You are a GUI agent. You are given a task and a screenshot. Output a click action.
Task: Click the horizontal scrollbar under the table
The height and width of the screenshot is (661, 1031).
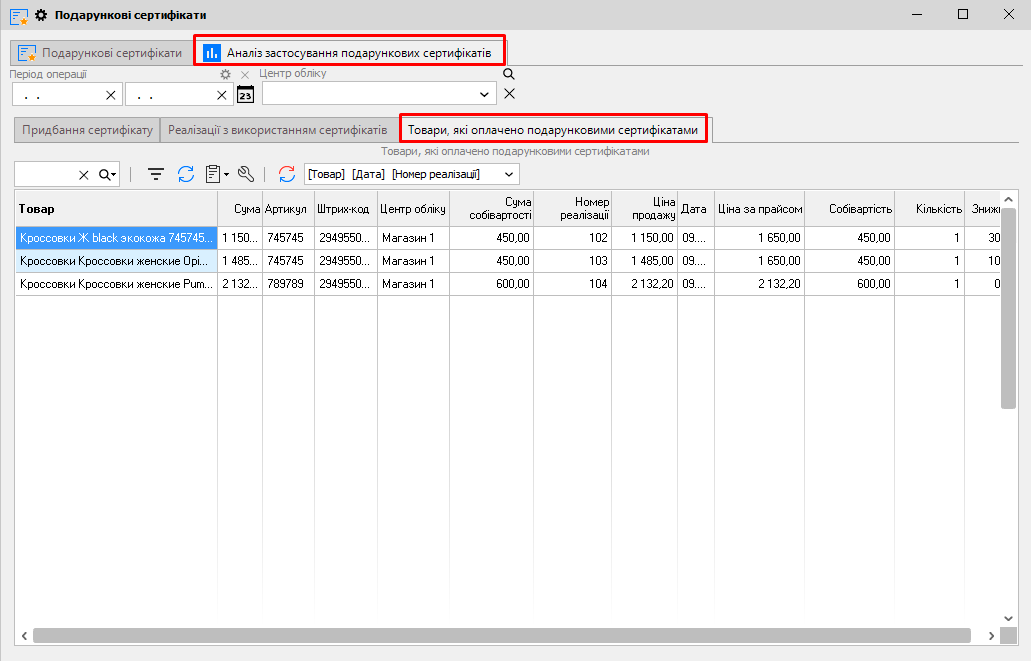[x=500, y=635]
